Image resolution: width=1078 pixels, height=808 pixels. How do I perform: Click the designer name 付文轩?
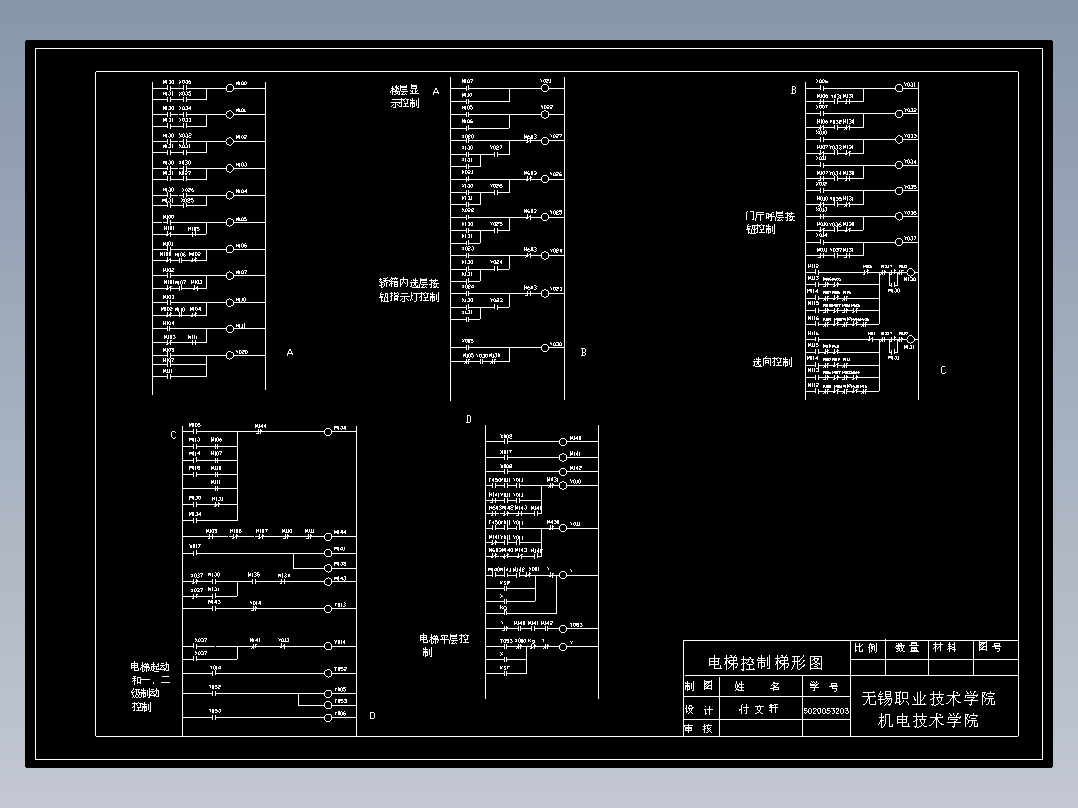coord(758,709)
